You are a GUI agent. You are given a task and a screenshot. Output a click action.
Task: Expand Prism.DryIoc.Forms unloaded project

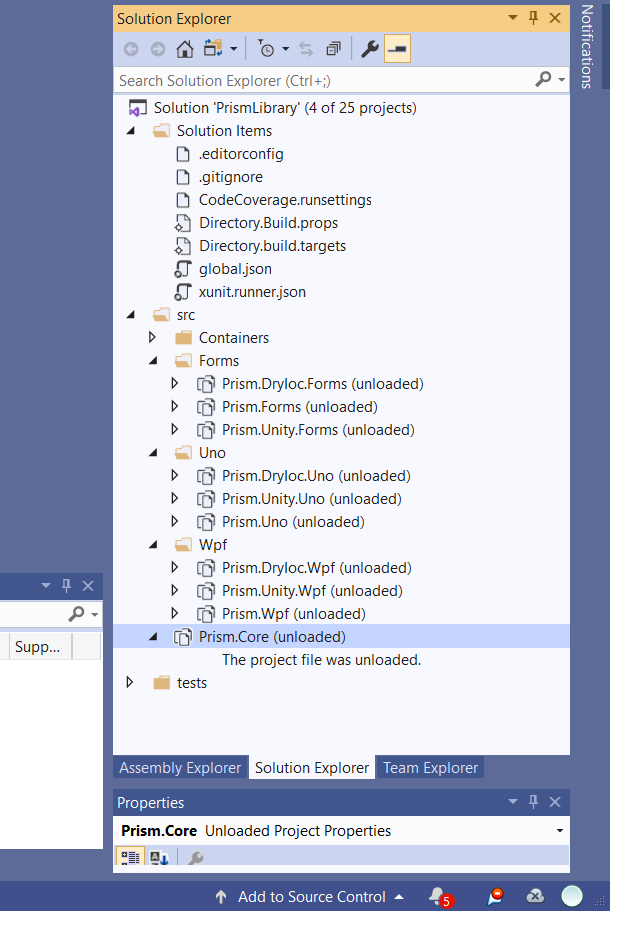click(x=175, y=383)
